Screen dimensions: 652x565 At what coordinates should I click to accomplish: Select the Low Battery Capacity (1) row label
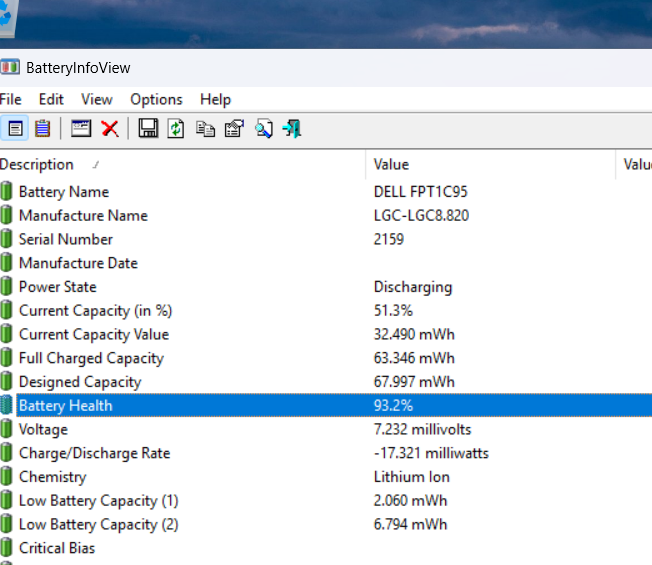click(99, 500)
